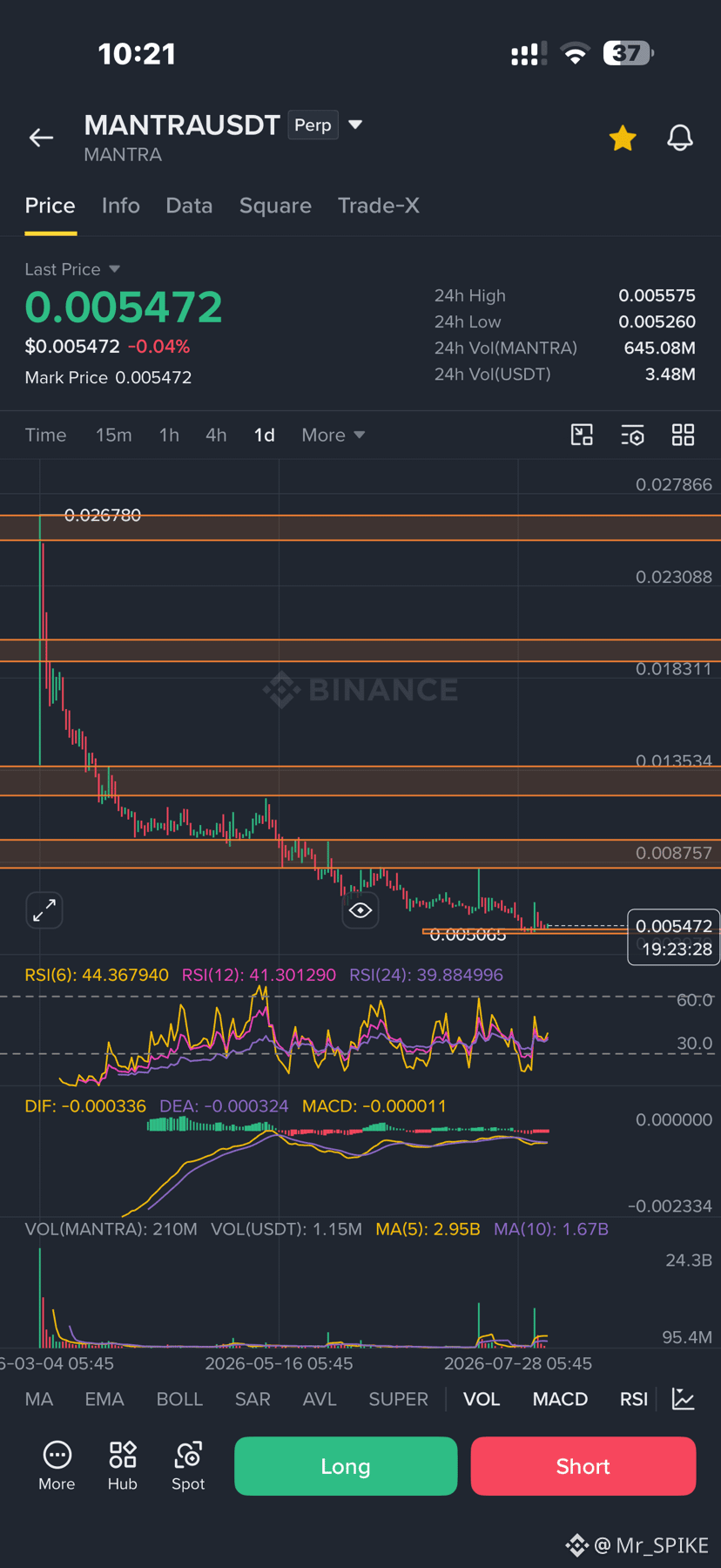721x1568 pixels.
Task: Switch to Spot trading icon
Action: click(x=188, y=1465)
